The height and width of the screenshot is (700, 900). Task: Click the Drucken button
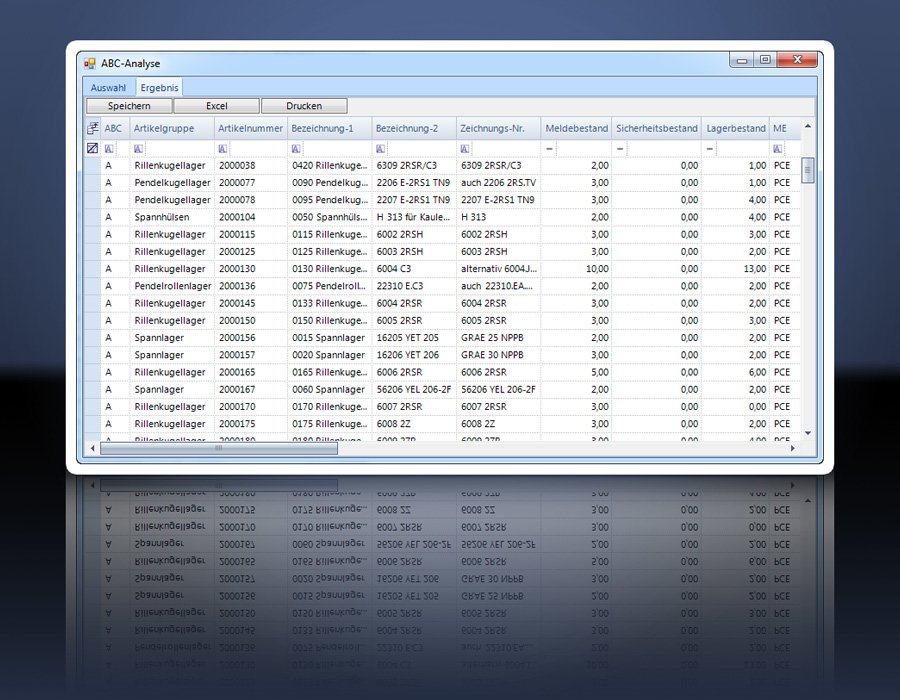click(x=304, y=105)
